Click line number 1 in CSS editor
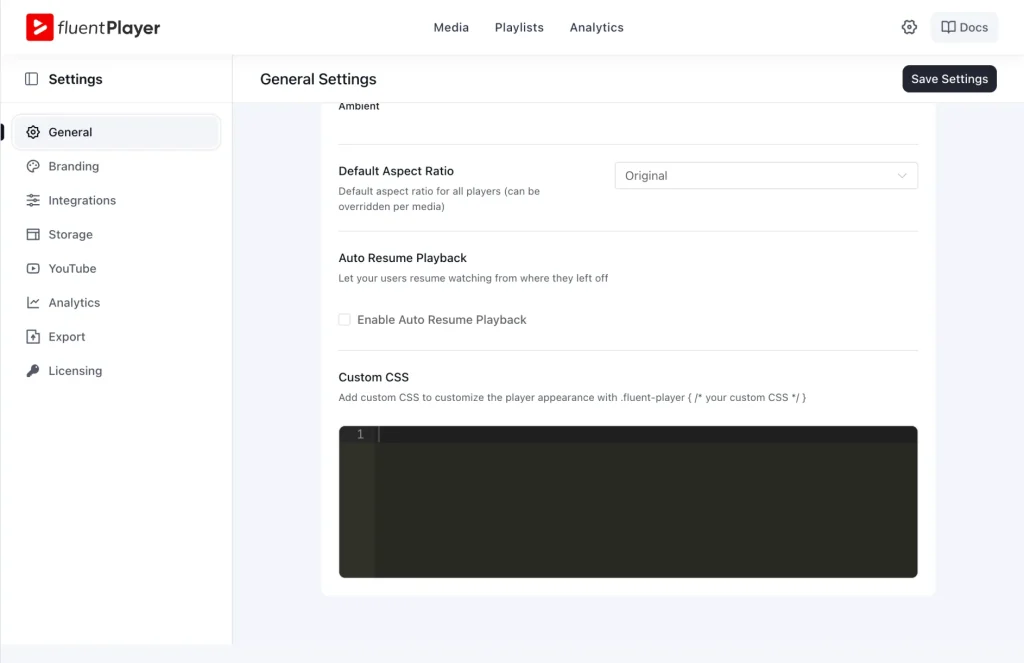The width and height of the screenshot is (1024, 663). (360, 434)
